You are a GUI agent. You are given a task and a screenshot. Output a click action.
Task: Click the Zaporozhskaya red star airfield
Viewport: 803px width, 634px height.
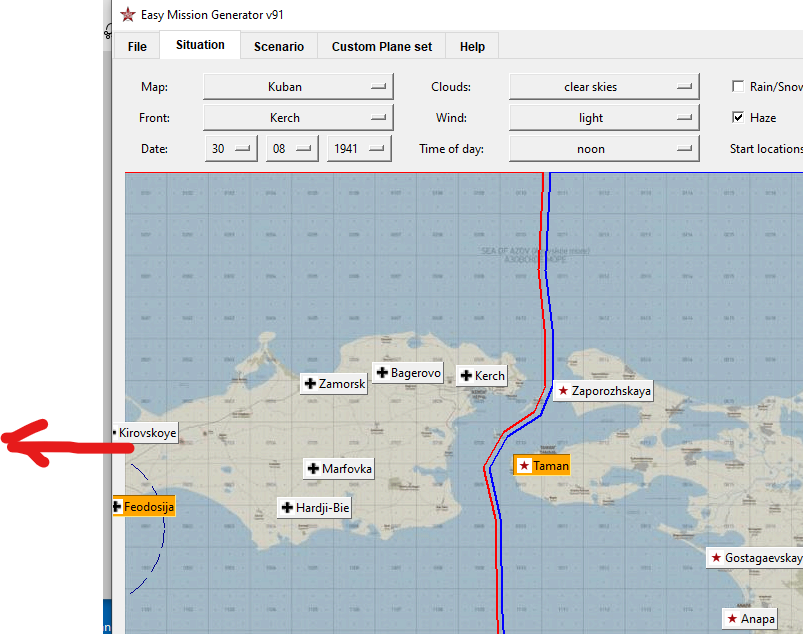coord(603,391)
